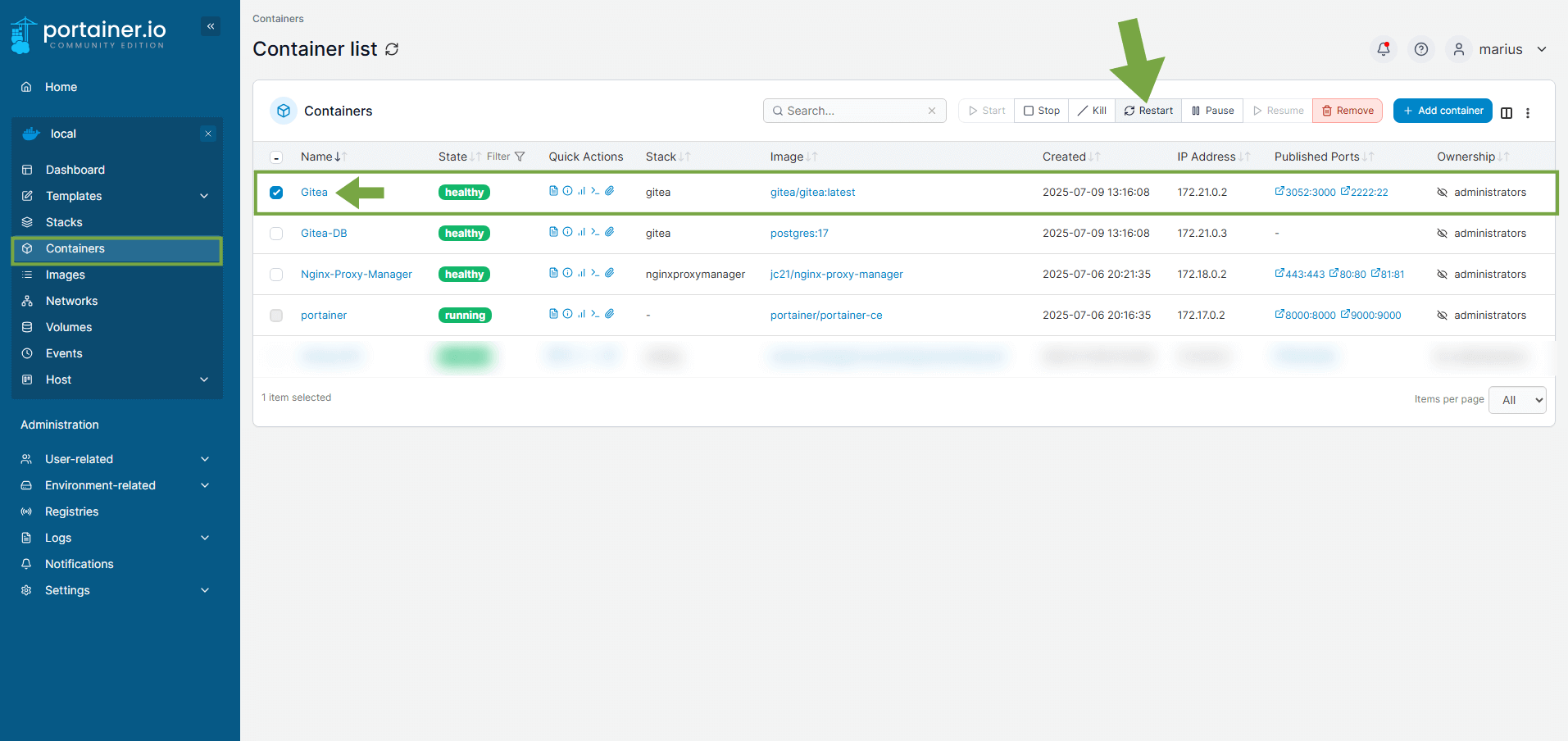Open the gitea/gitea:latest image link
The height and width of the screenshot is (741, 1568).
[812, 192]
